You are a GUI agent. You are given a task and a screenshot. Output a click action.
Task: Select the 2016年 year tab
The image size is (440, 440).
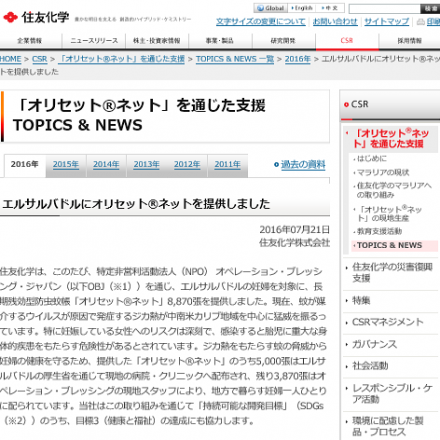[25, 164]
